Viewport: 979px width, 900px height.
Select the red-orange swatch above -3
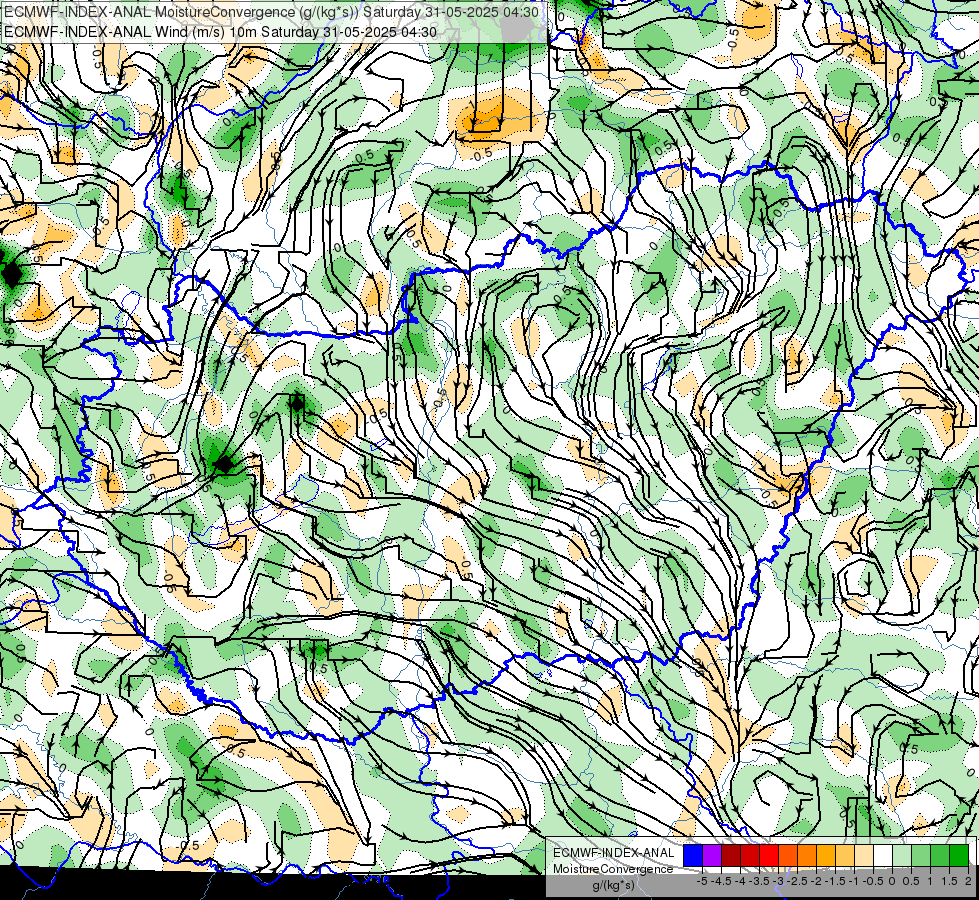click(788, 855)
